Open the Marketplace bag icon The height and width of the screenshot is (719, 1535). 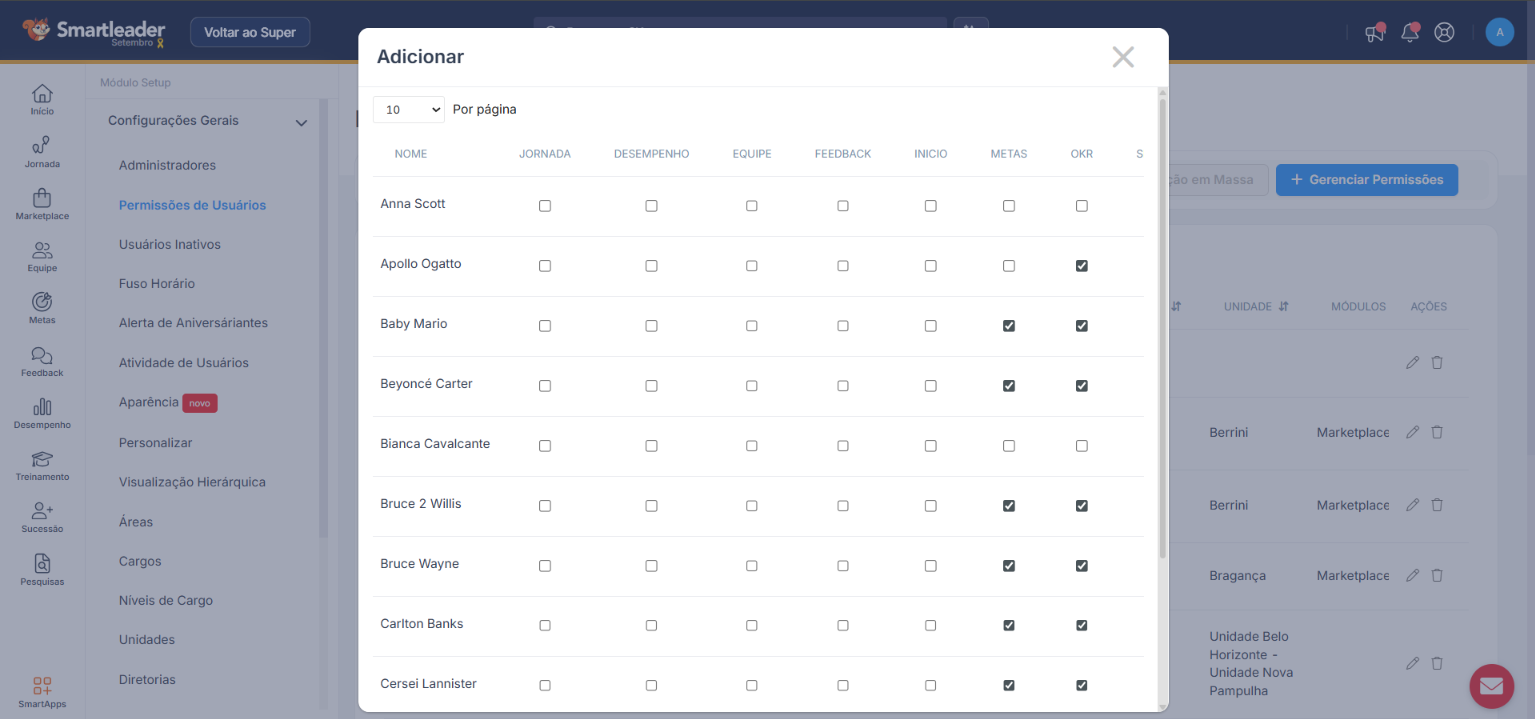point(42,199)
